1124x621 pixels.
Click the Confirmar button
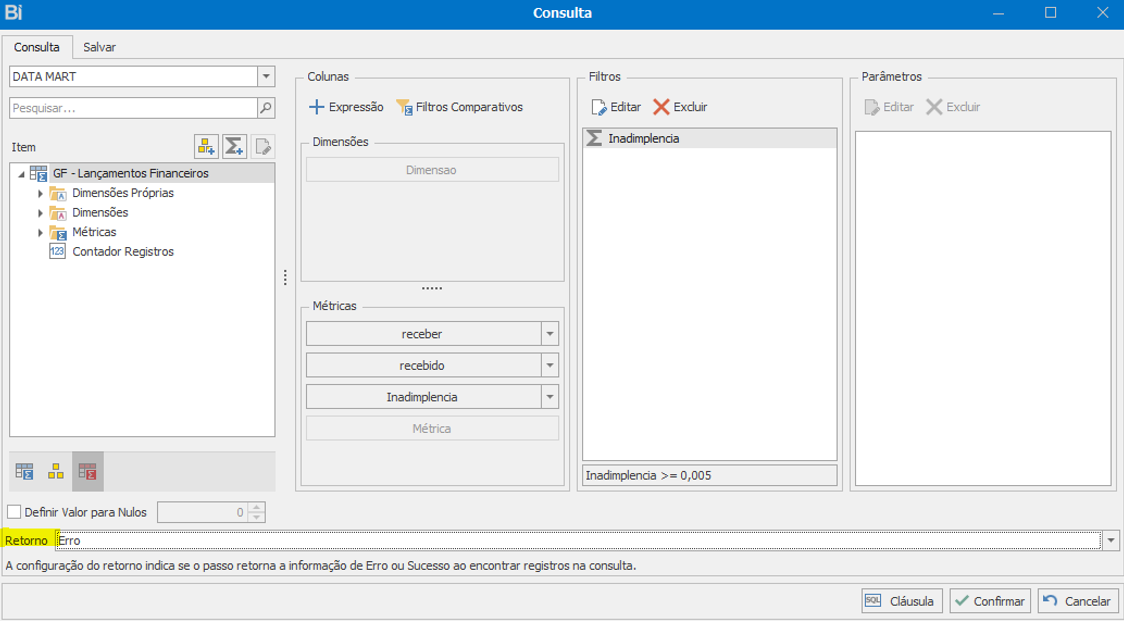tap(990, 601)
